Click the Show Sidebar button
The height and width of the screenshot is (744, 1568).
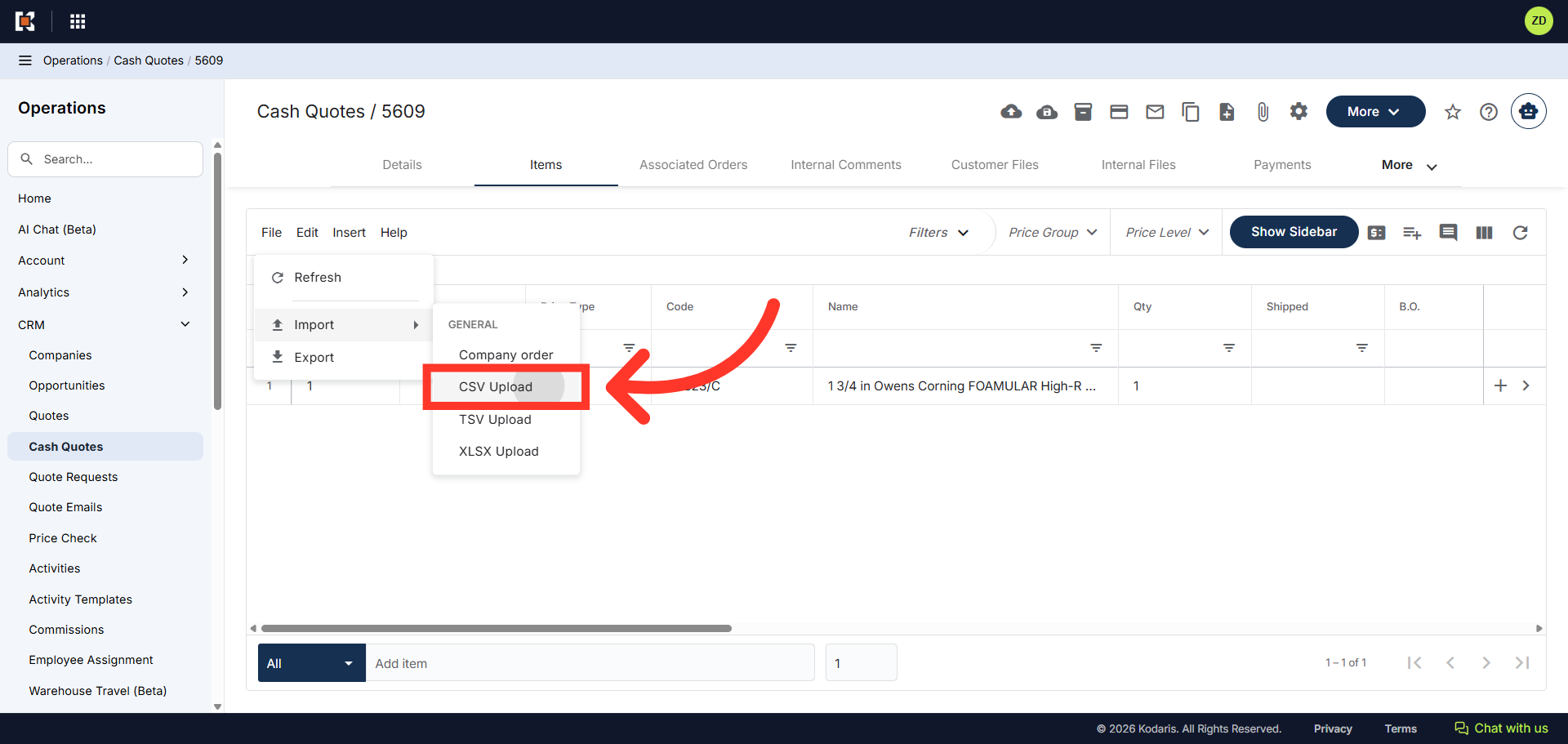click(1294, 232)
